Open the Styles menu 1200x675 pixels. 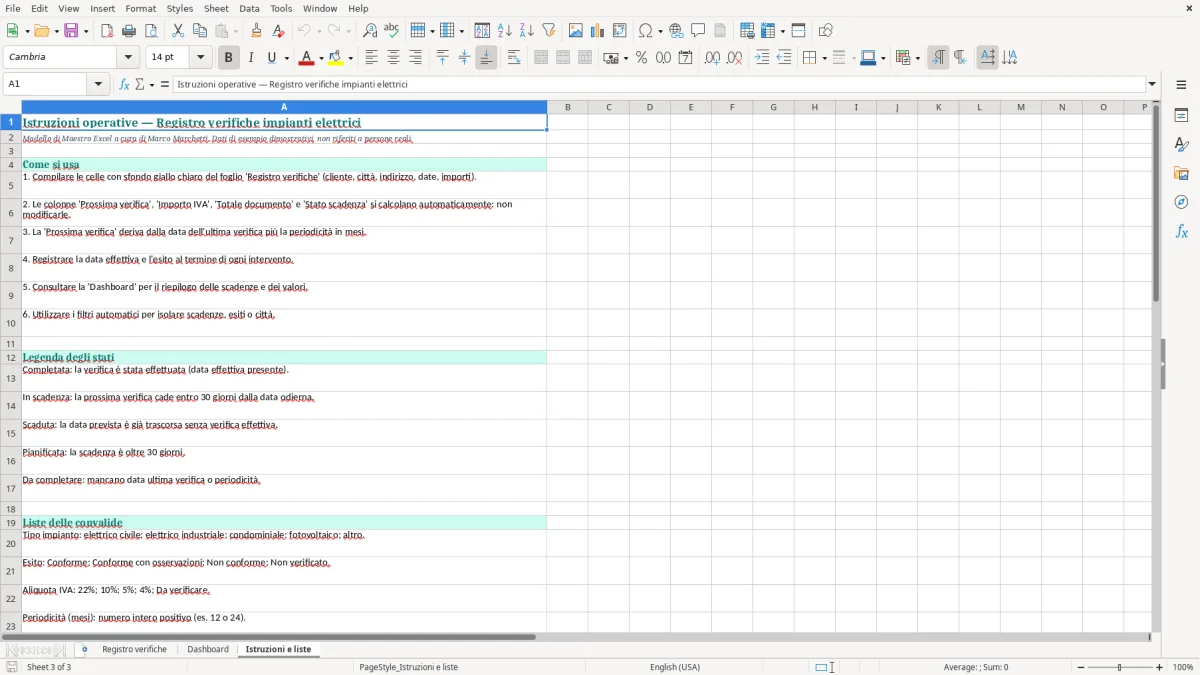pyautogui.click(x=180, y=8)
